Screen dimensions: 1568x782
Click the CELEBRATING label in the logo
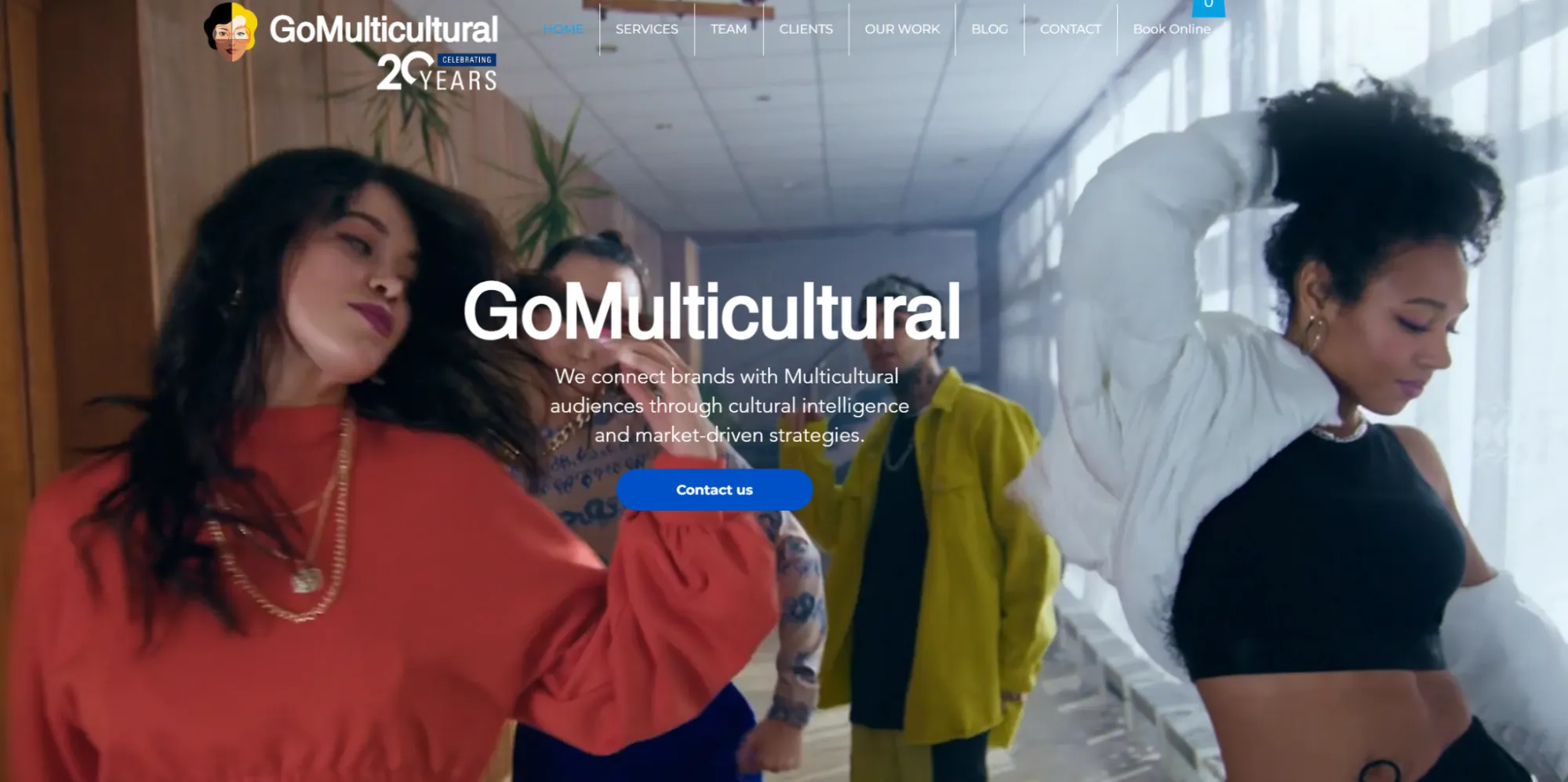click(x=467, y=60)
